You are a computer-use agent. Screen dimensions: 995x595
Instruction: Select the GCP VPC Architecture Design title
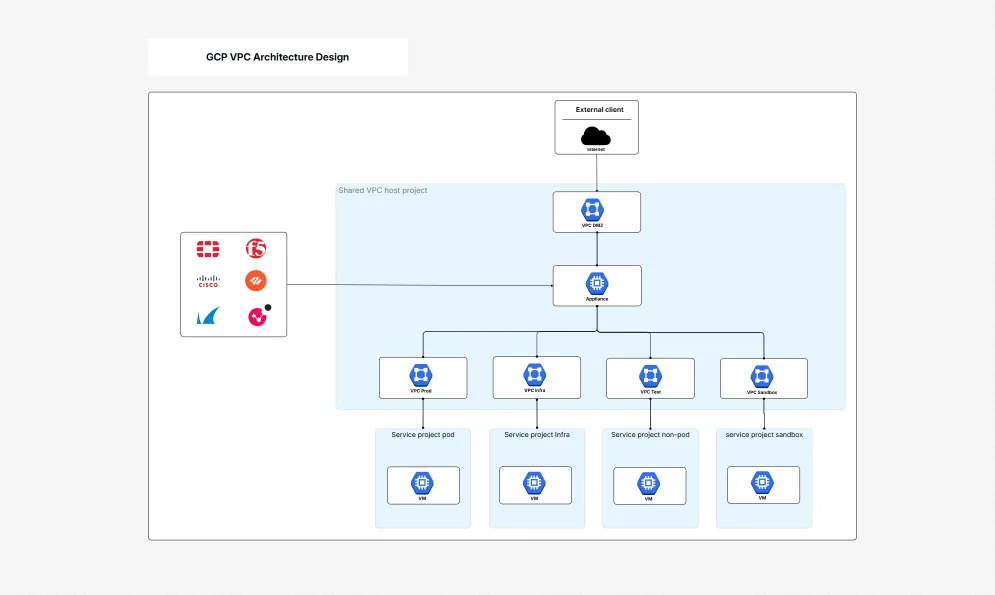[x=277, y=57]
